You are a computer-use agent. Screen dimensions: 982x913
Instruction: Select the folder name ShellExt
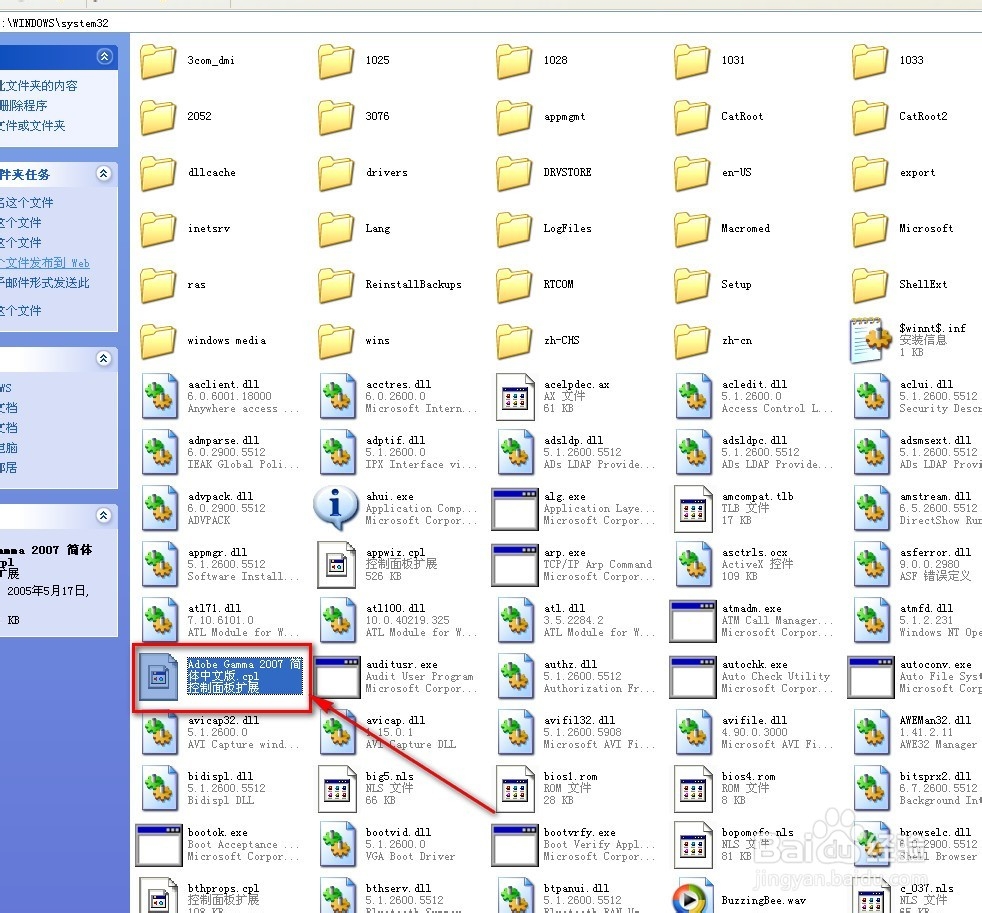(923, 284)
